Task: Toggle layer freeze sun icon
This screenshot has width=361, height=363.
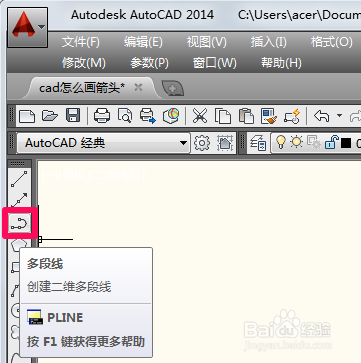Action: tap(296, 143)
